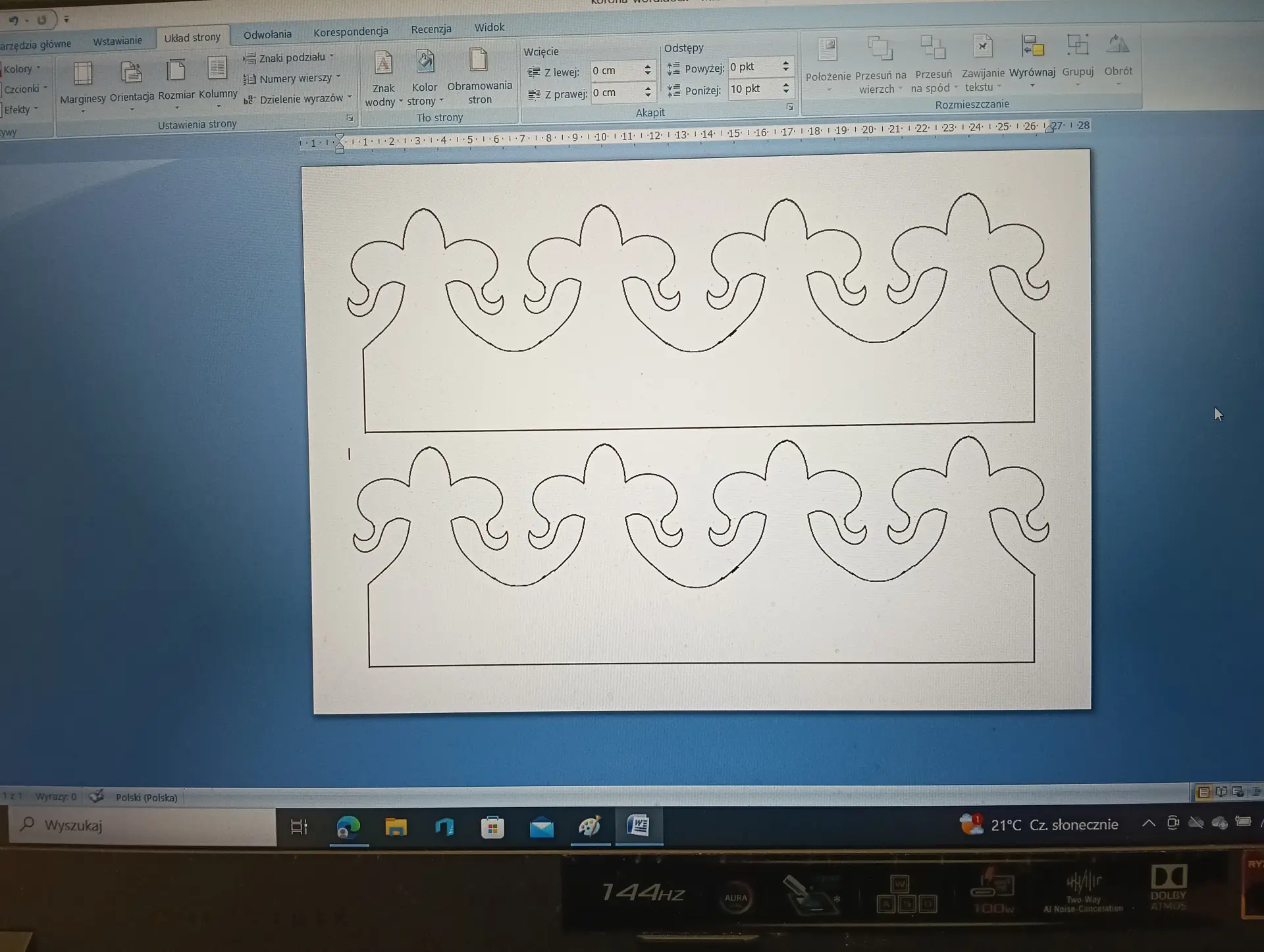Toggle the spelling check status icon
1264x952 pixels.
click(97, 797)
